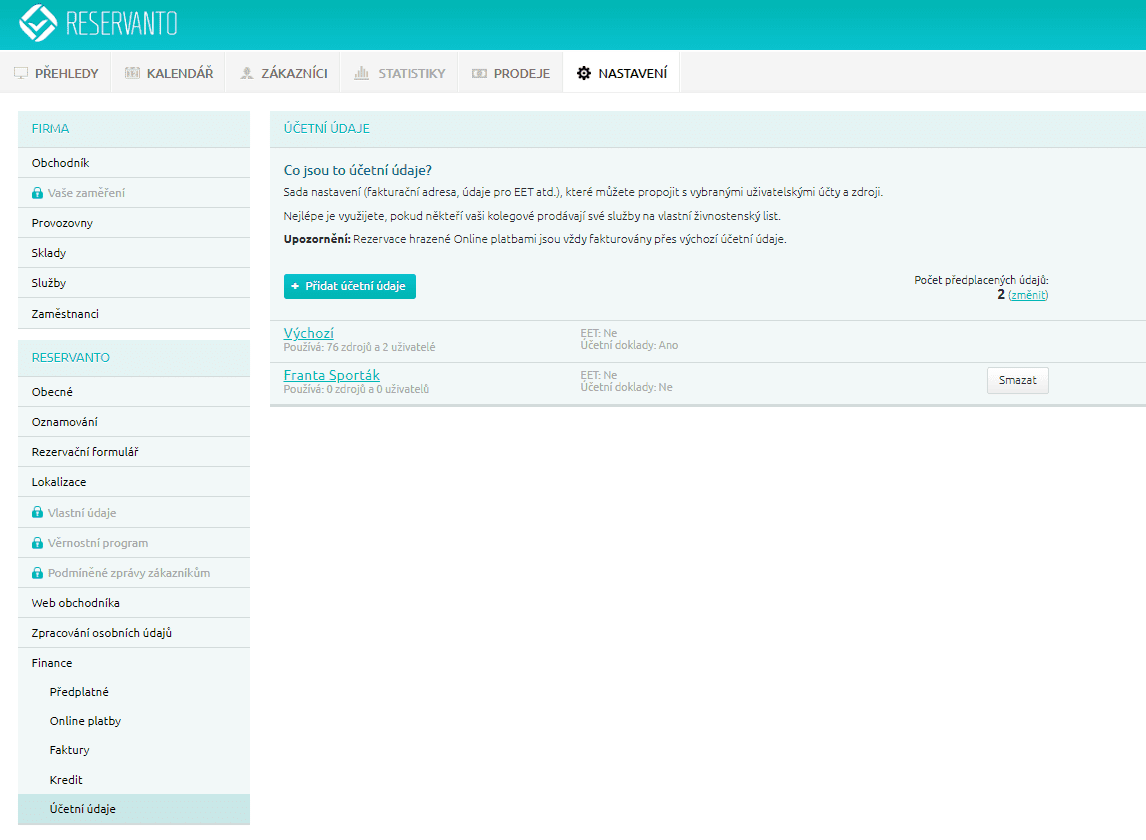1146x840 pixels.
Task: Go to the Zákazníci tab
Action: 283,73
